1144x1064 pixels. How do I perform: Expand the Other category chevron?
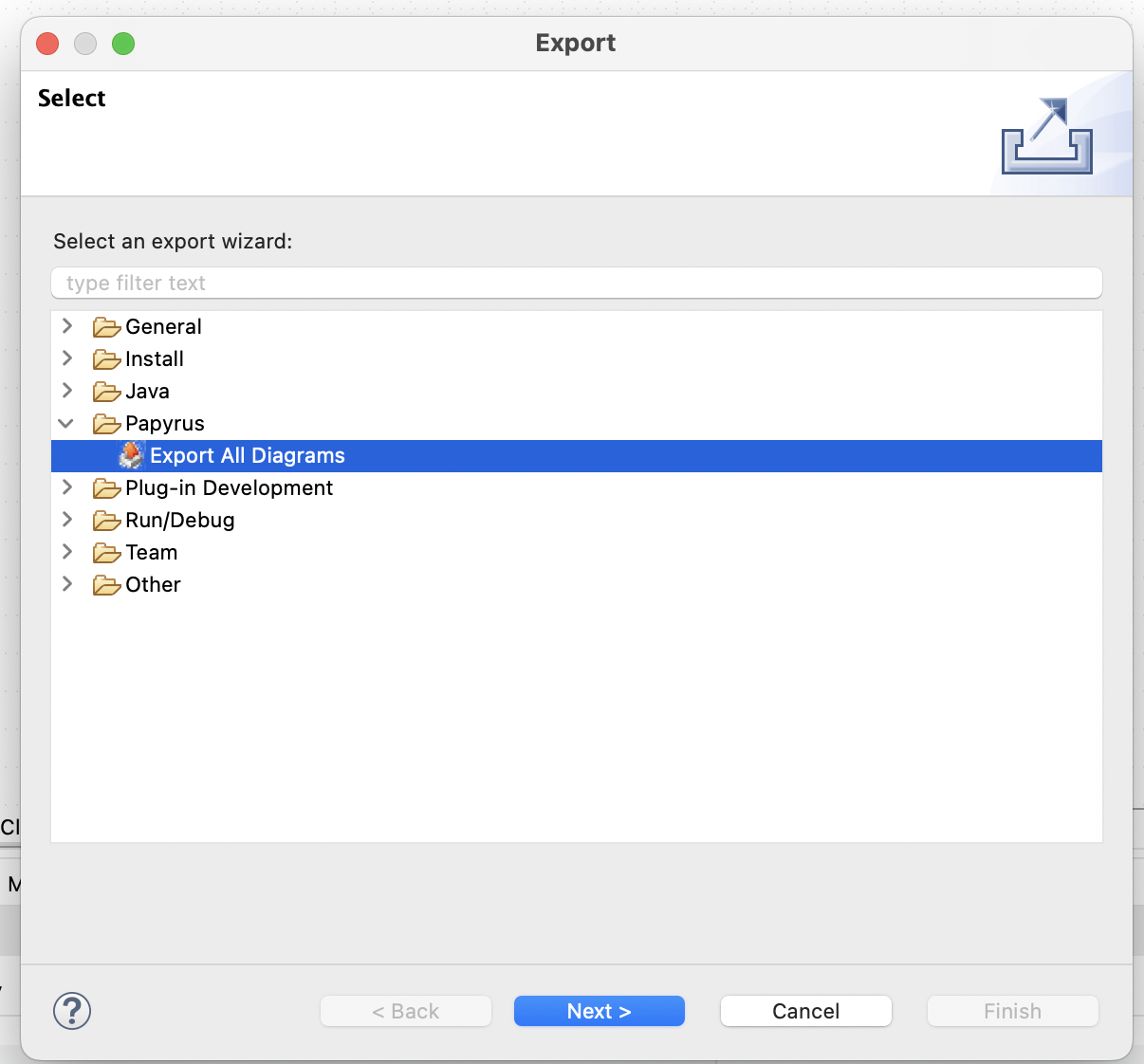click(67, 584)
